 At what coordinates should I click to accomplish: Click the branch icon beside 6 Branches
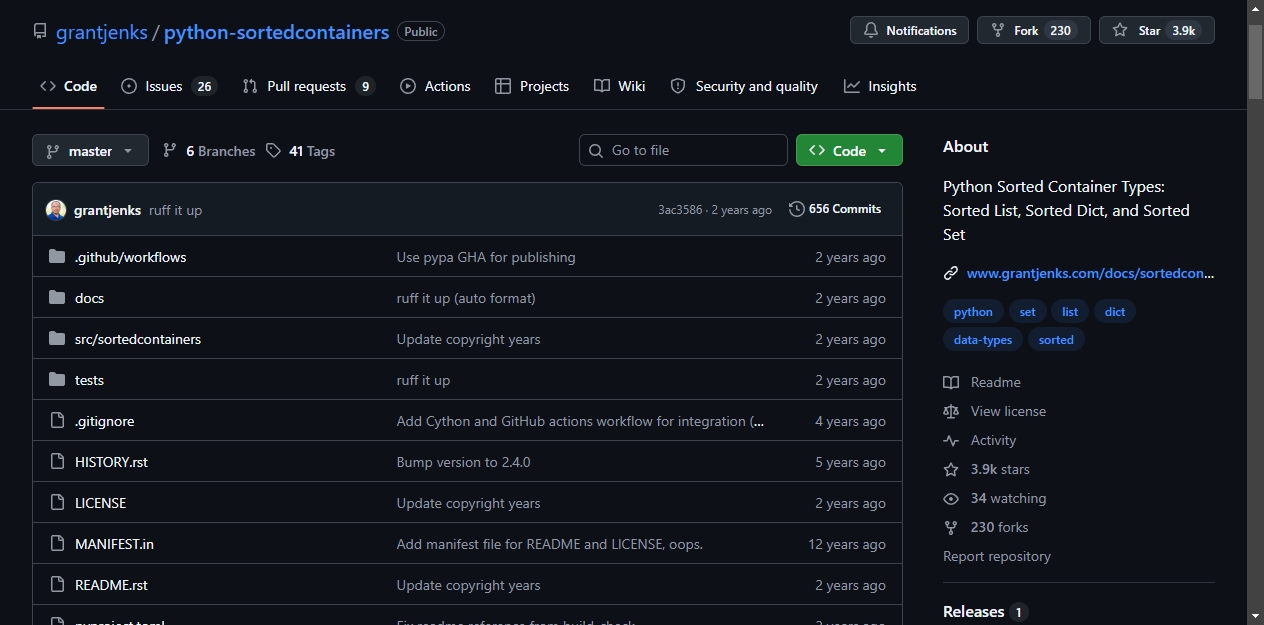(170, 151)
